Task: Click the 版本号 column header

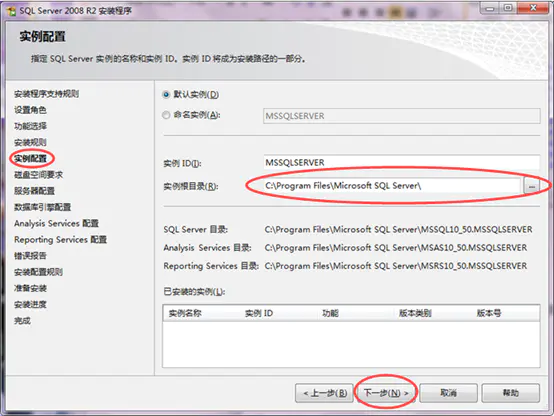Action: (489, 313)
